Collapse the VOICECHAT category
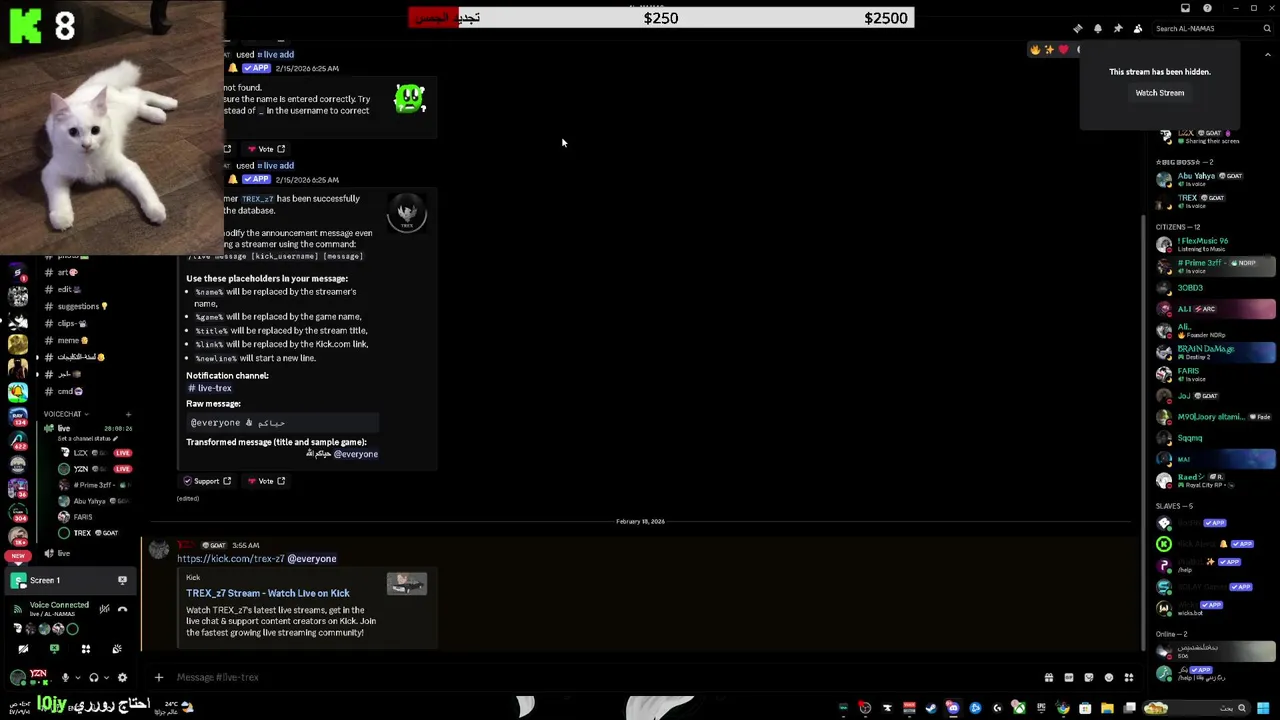Image resolution: width=1280 pixels, height=720 pixels. (65, 414)
